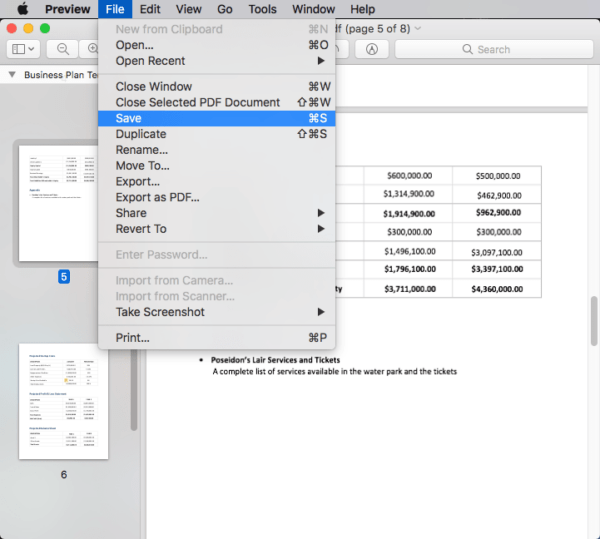600x539 pixels.
Task: Click the $1,314,900.00 cell
Action: pyautogui.click(x=409, y=194)
